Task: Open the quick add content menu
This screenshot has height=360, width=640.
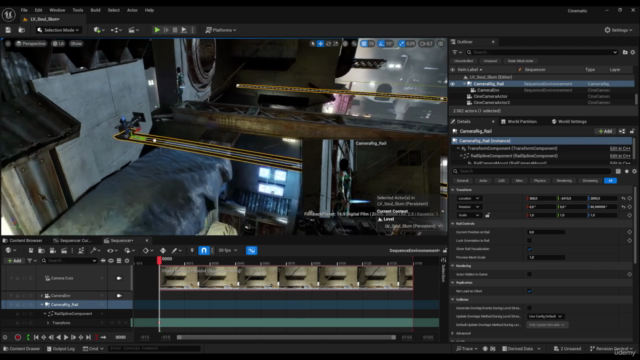Action: [x=98, y=30]
